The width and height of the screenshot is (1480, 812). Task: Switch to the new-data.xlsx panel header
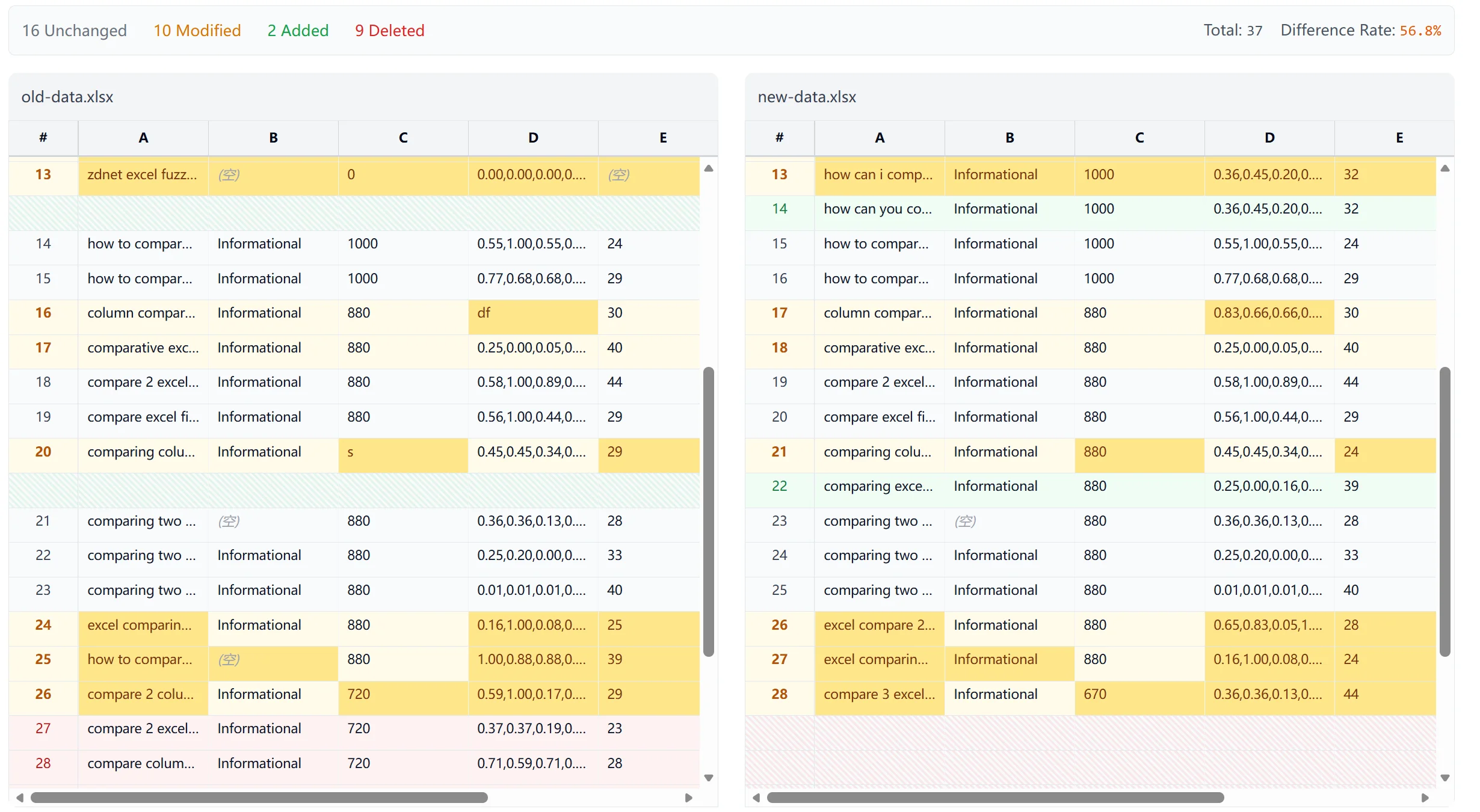pos(807,96)
